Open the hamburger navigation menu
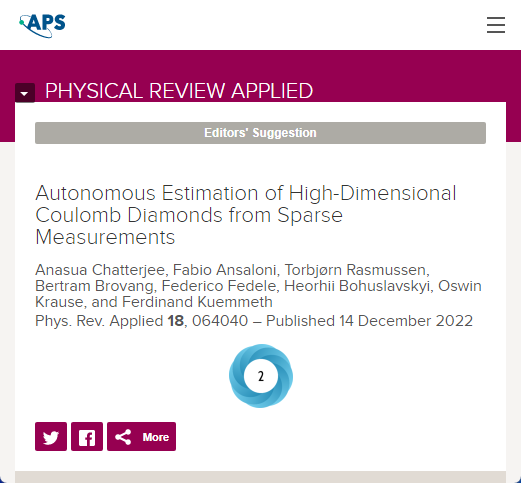This screenshot has height=483, width=521. (496, 25)
